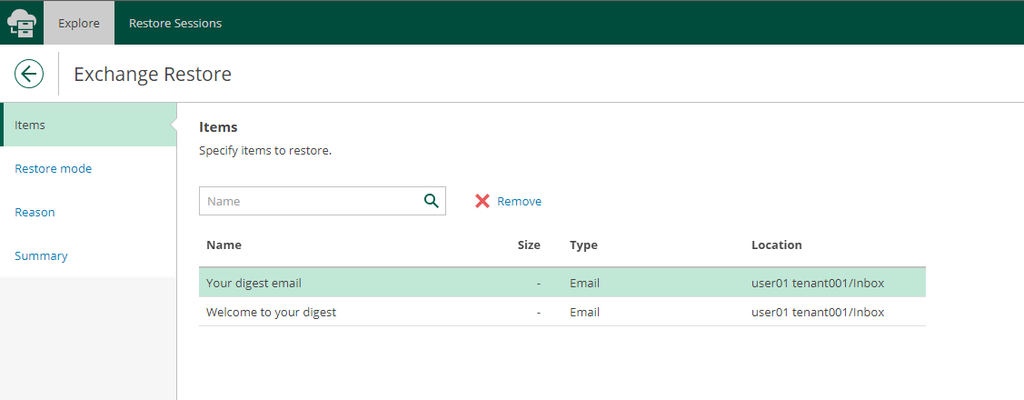Sort by the Name column header
The height and width of the screenshot is (400, 1024).
tap(224, 245)
